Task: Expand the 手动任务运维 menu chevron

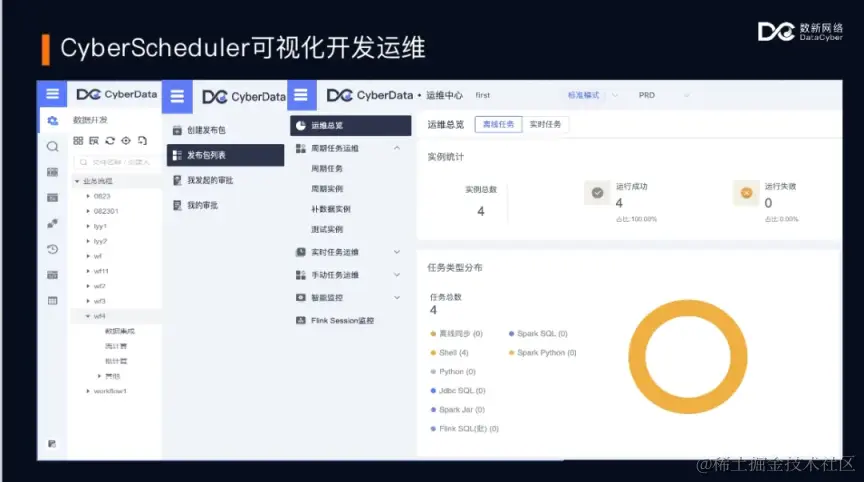Action: (397, 274)
